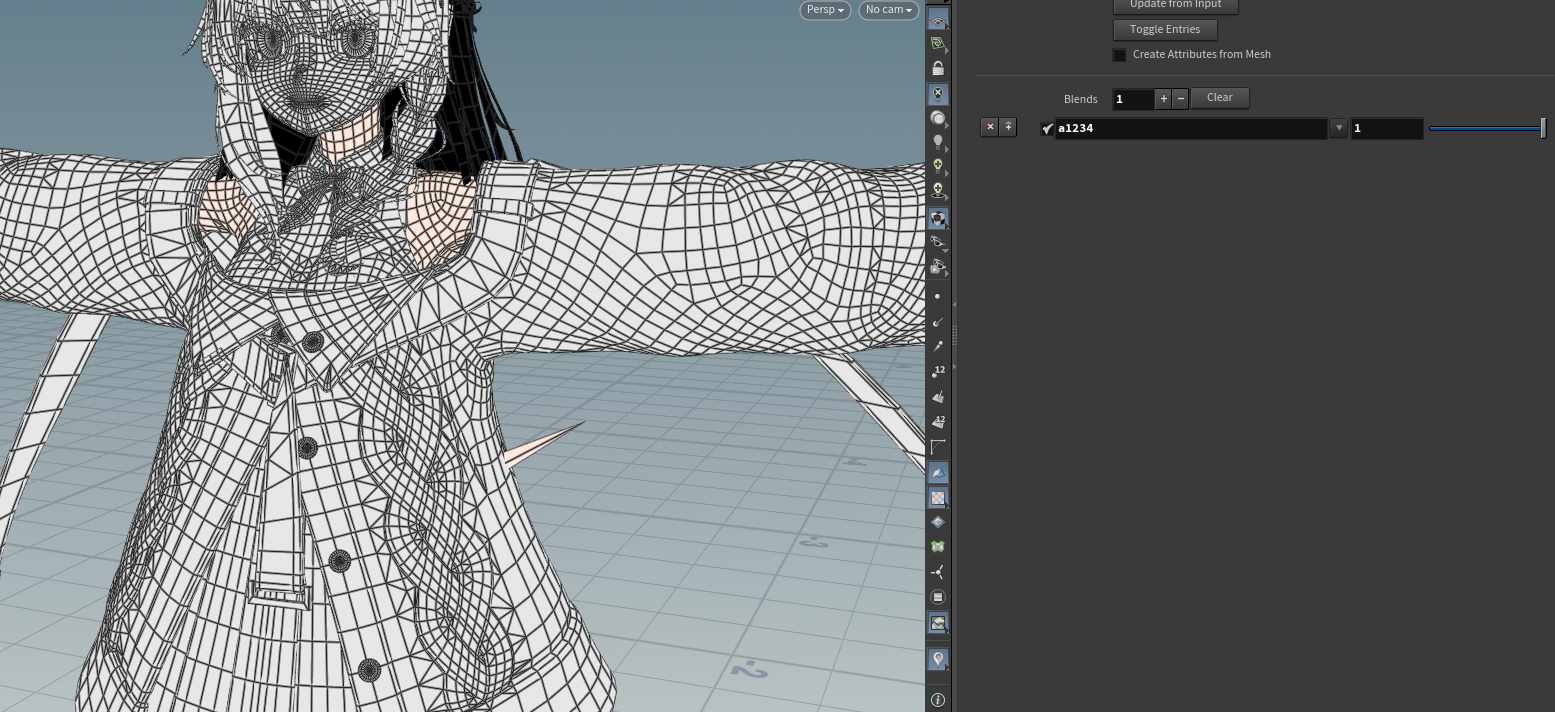Toggle the primitive hulls curve icon
Screen dimensions: 1555x712
pyautogui.click(x=938, y=447)
